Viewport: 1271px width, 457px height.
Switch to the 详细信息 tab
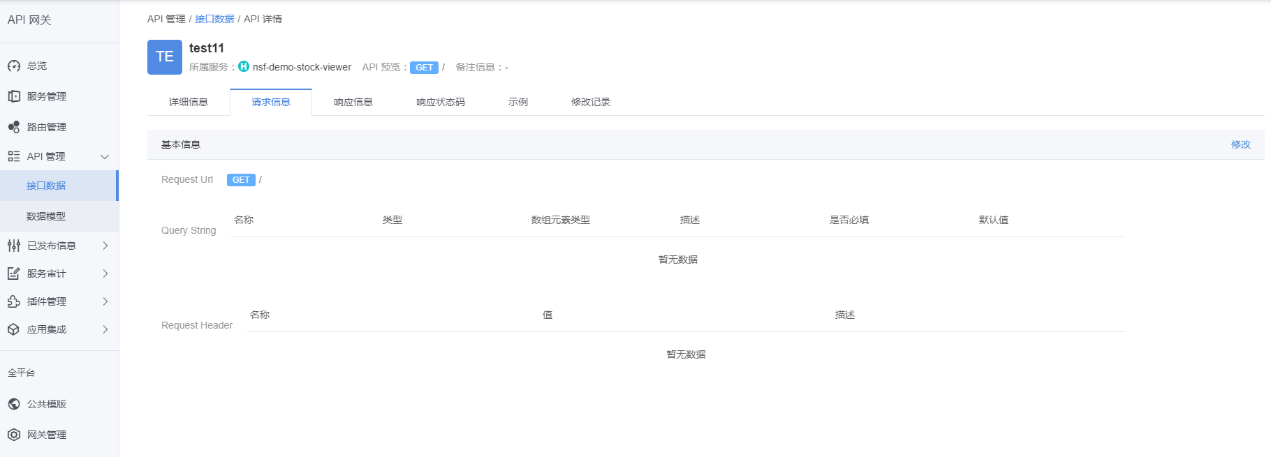[188, 102]
